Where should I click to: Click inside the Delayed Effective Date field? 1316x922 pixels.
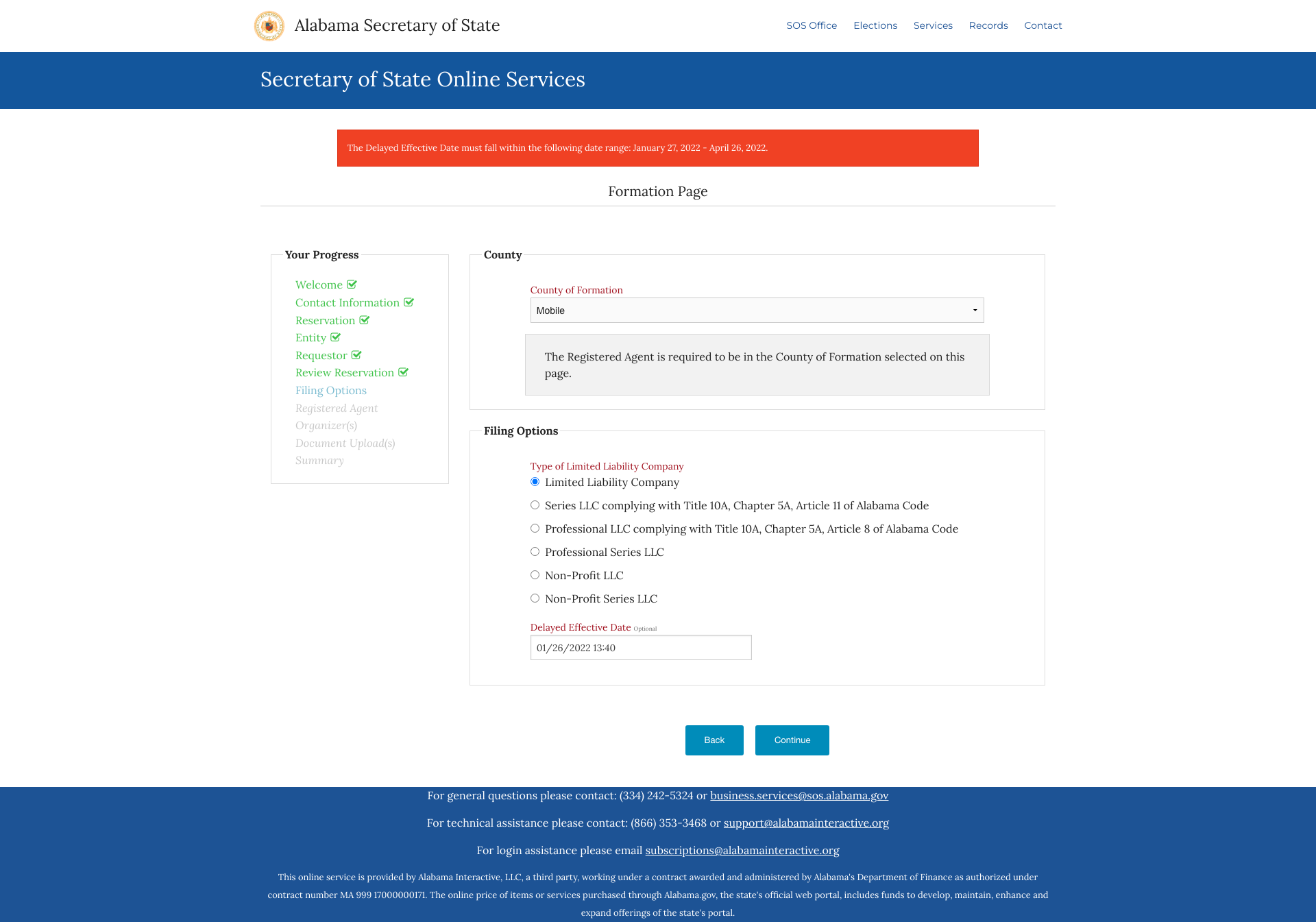pyautogui.click(x=641, y=648)
